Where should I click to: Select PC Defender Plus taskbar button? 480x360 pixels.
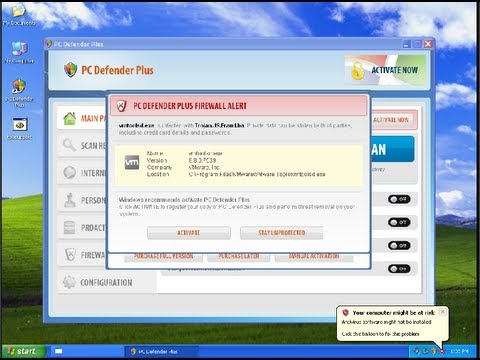coord(161,351)
